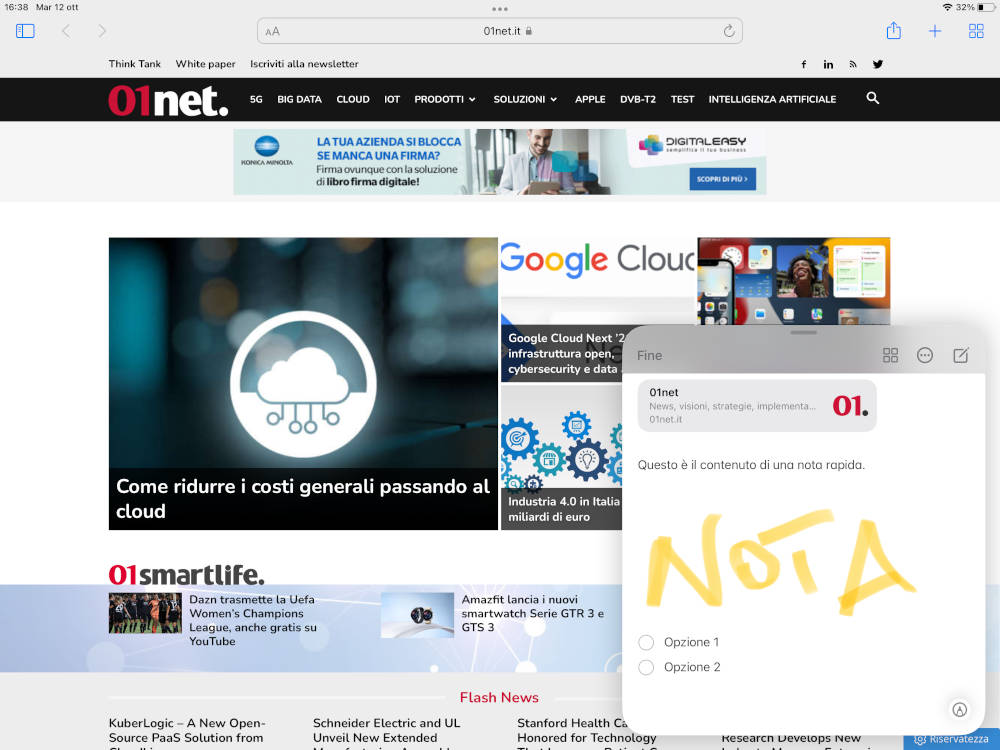
Task: Reload the 01net.it page
Action: 729,31
